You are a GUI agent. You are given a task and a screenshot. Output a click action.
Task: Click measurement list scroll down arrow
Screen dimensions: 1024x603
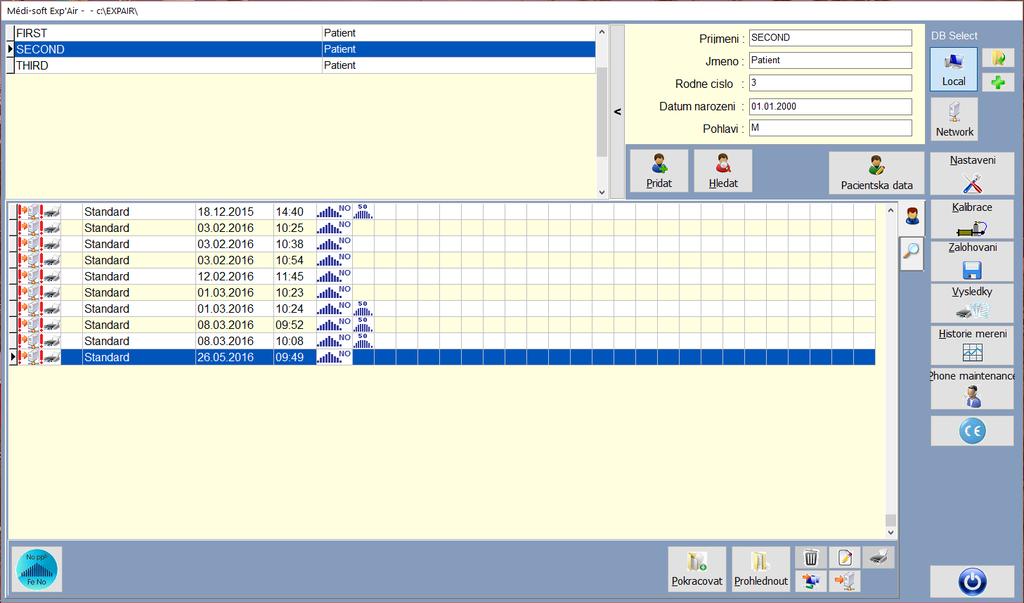[x=890, y=533]
